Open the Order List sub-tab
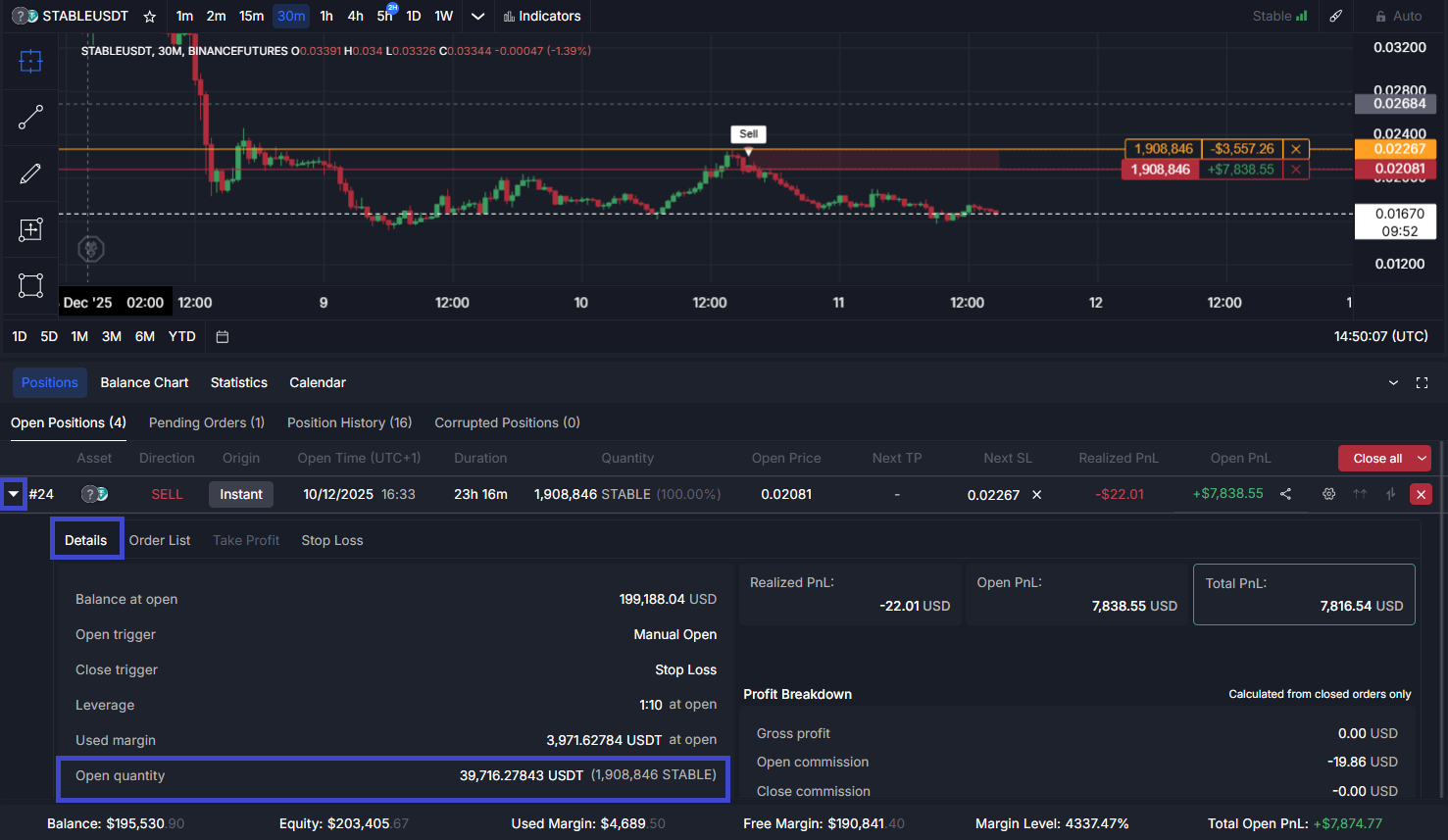 [160, 540]
